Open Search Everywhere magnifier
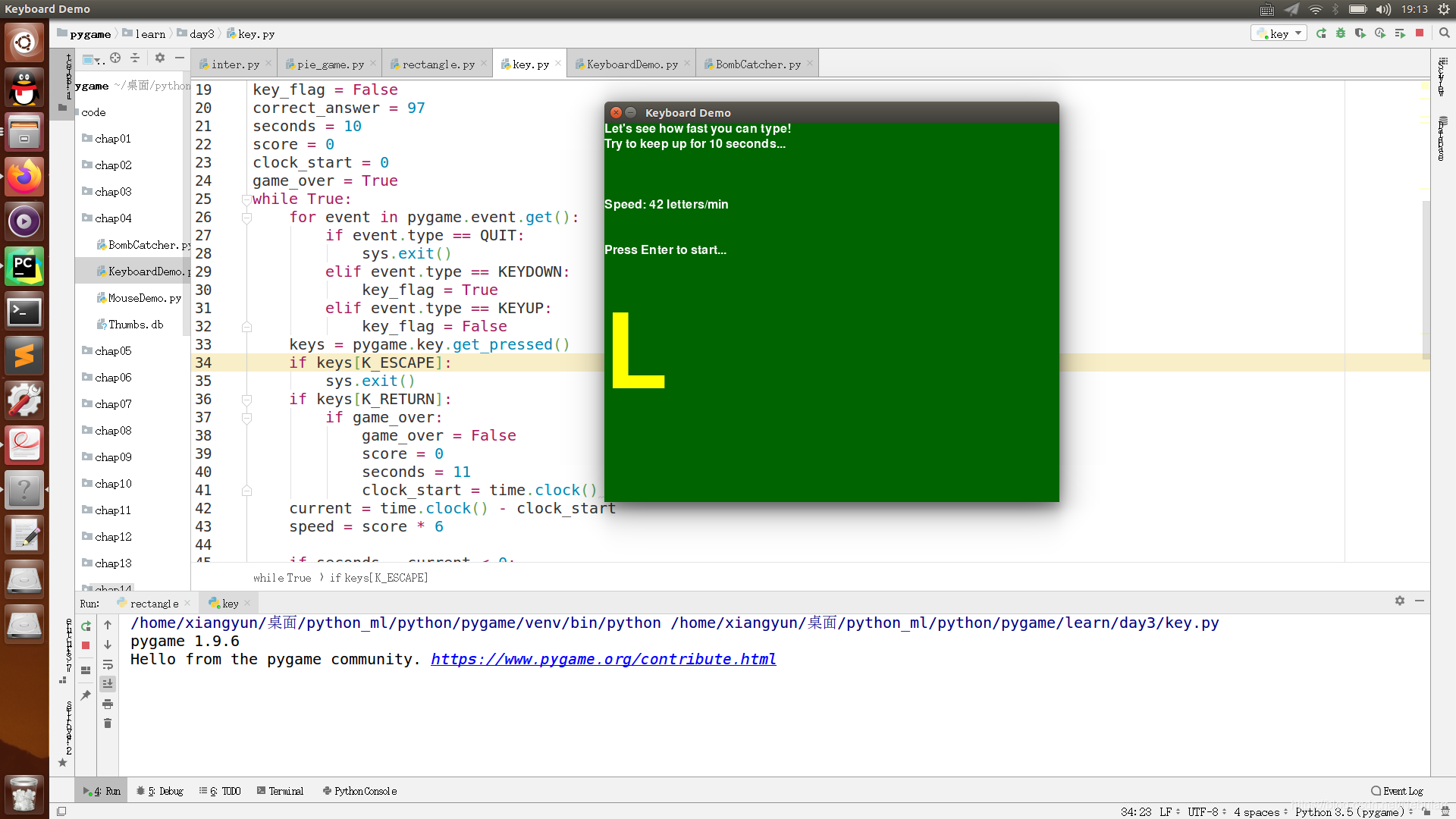Image resolution: width=1456 pixels, height=819 pixels. coord(1445,33)
